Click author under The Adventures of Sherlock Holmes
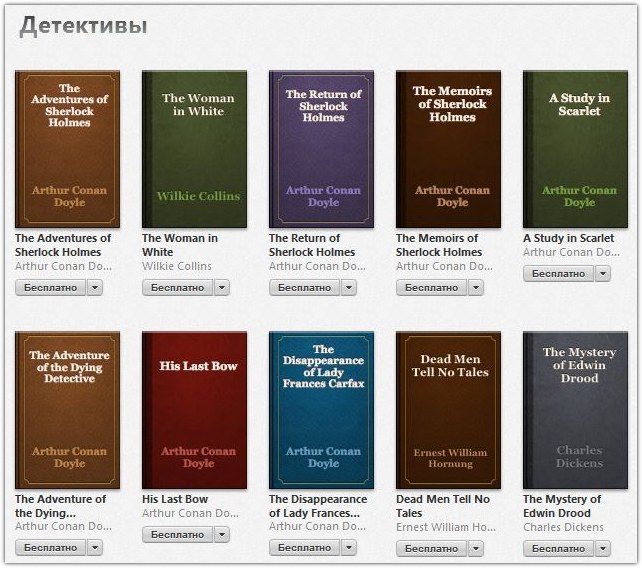 click(x=63, y=266)
